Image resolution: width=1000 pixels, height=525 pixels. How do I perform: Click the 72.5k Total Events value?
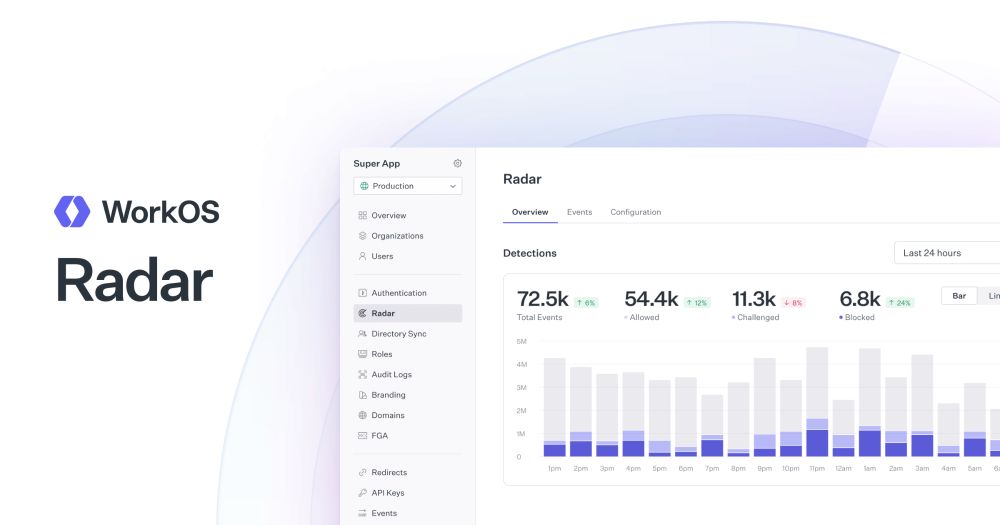point(542,299)
